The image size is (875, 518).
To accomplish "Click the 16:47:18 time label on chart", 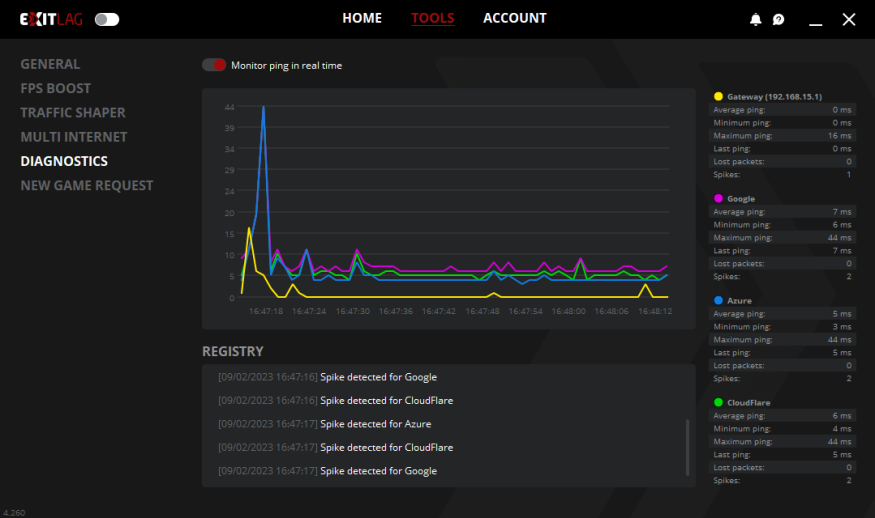I will [x=266, y=311].
